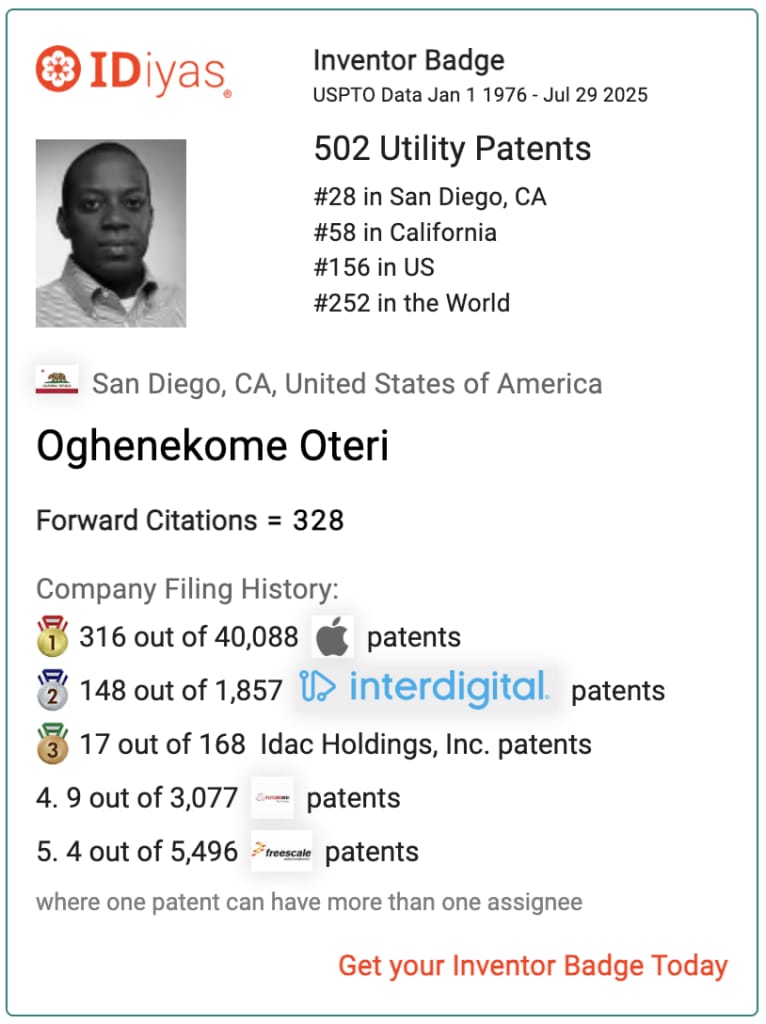Click the #28 in San Diego ranking
Image resolution: width=766 pixels, height=1024 pixels.
430,197
